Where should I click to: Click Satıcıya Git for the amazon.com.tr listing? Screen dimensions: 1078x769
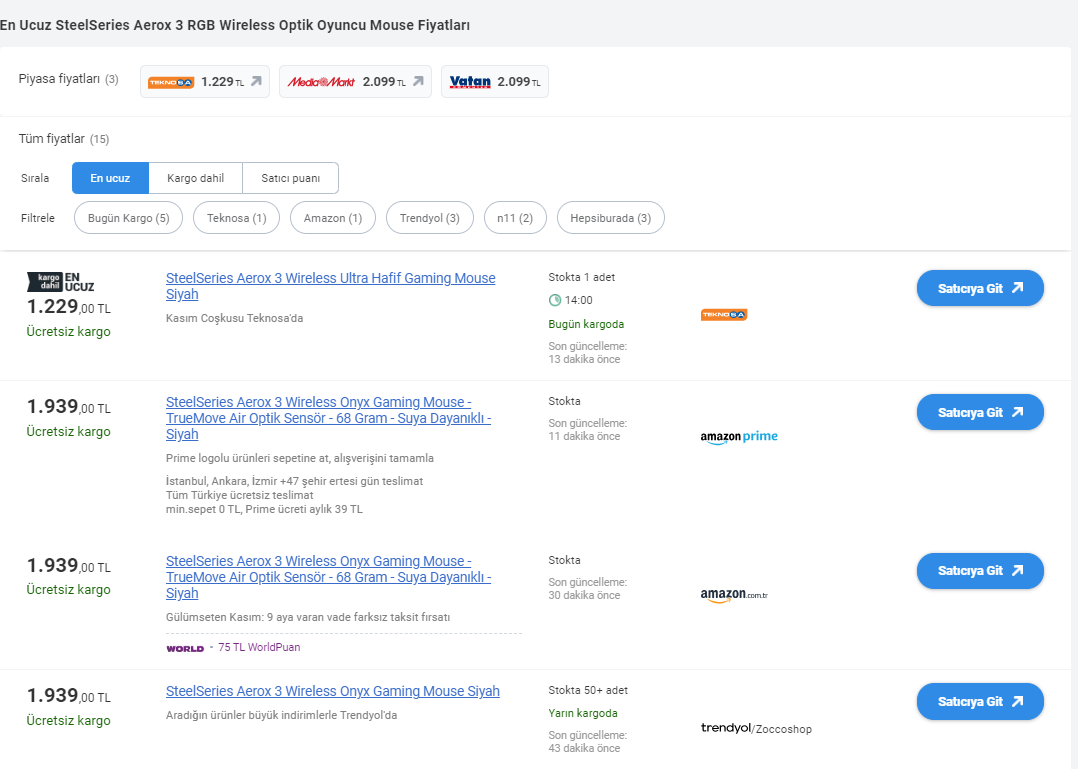[980, 570]
